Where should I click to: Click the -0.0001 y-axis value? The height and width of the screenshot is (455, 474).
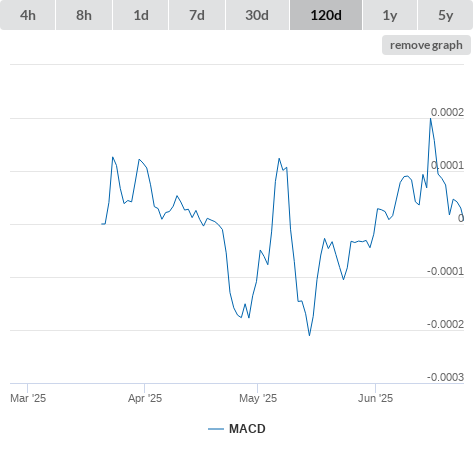point(445,271)
